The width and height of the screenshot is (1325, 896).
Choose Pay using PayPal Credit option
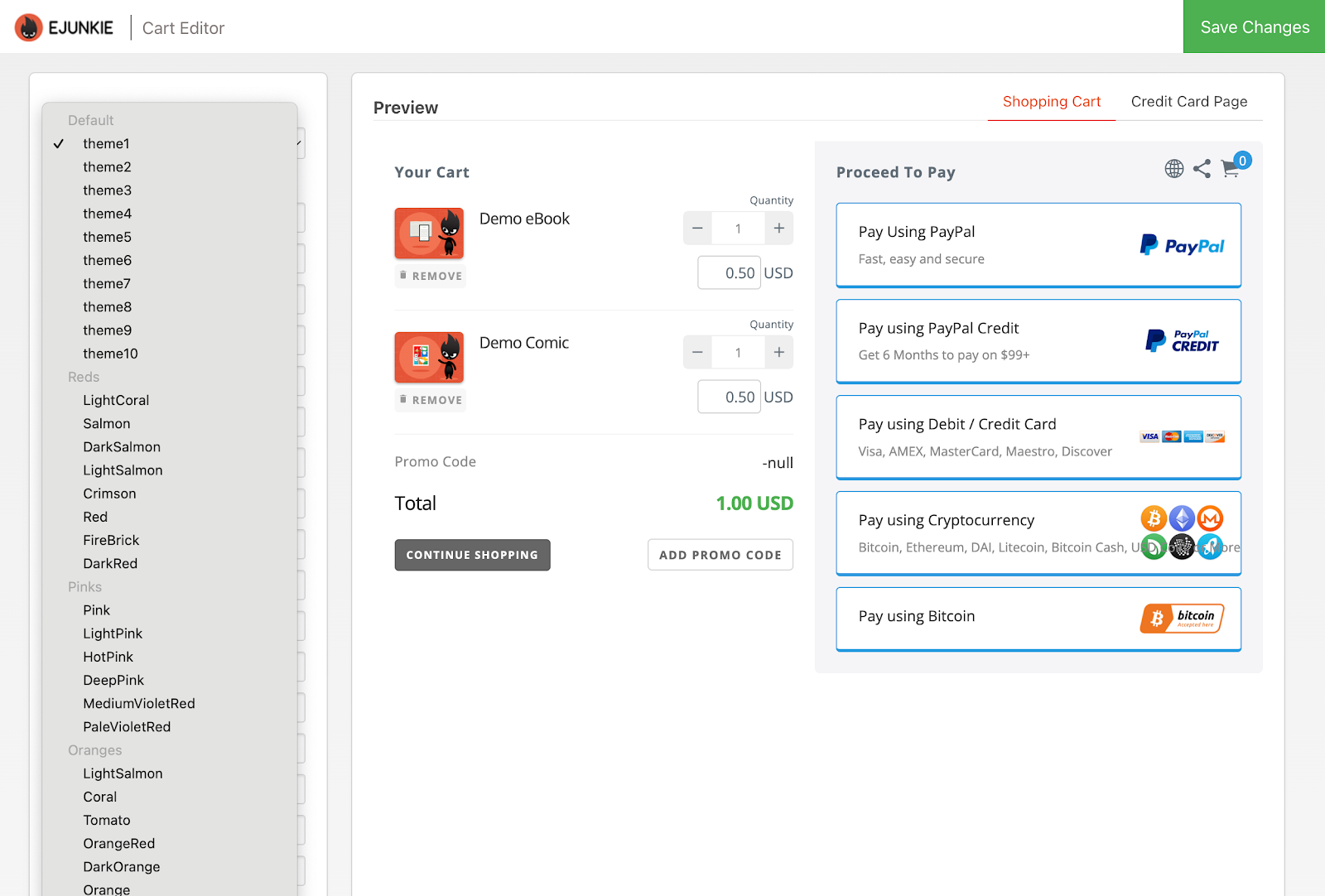1038,341
